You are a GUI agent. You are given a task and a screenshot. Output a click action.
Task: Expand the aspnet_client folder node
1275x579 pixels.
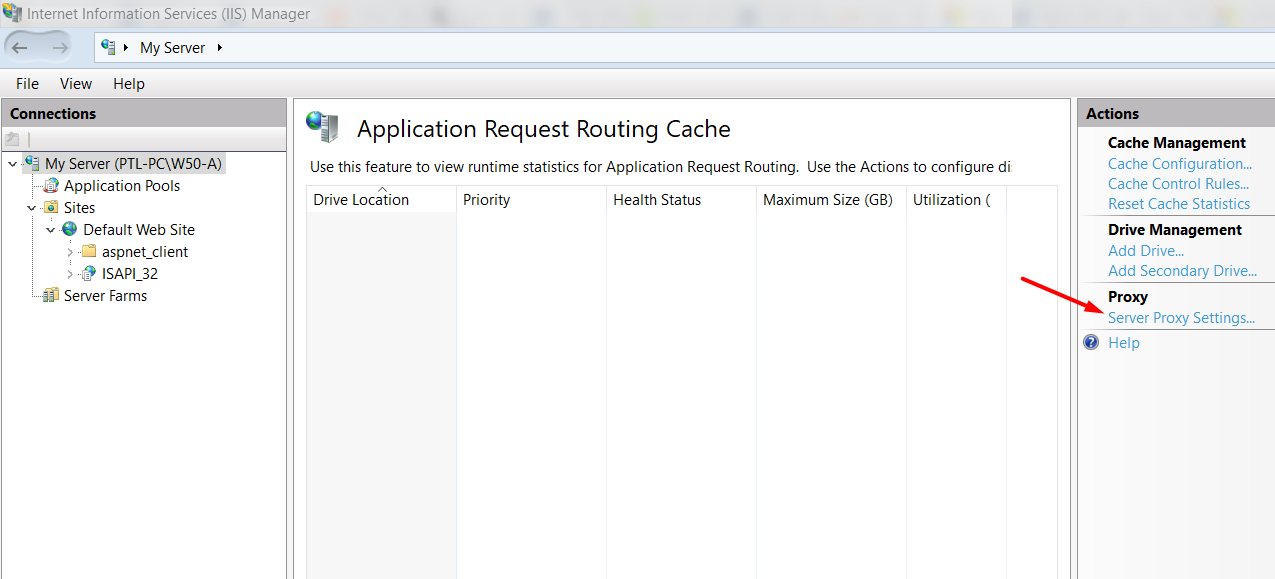(x=70, y=251)
